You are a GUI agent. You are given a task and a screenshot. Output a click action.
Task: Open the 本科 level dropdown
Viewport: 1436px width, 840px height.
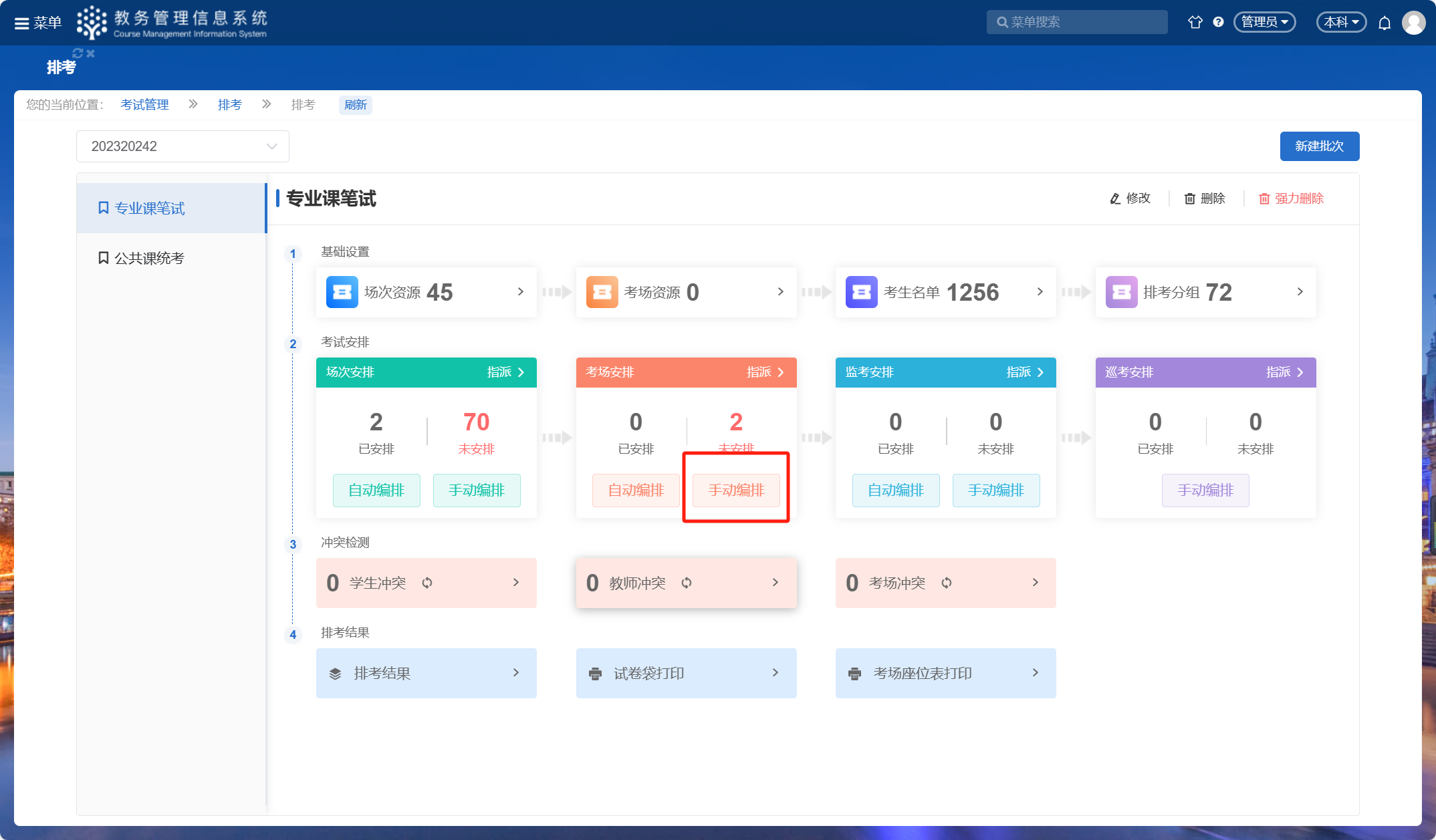1341,22
